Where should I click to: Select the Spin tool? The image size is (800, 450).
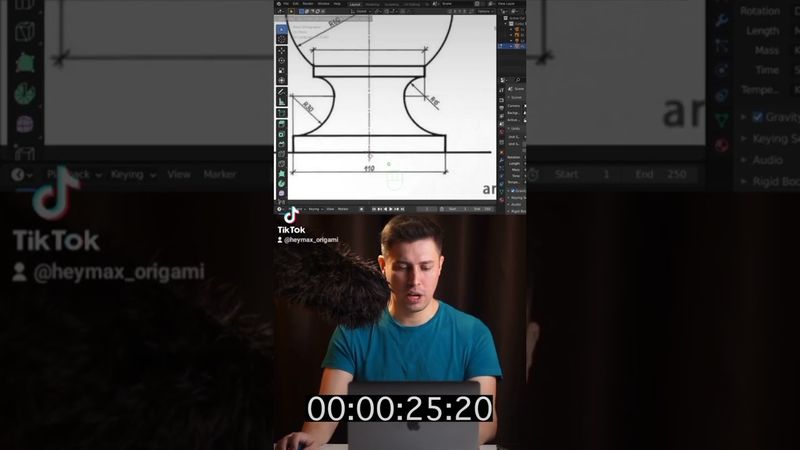tap(282, 183)
